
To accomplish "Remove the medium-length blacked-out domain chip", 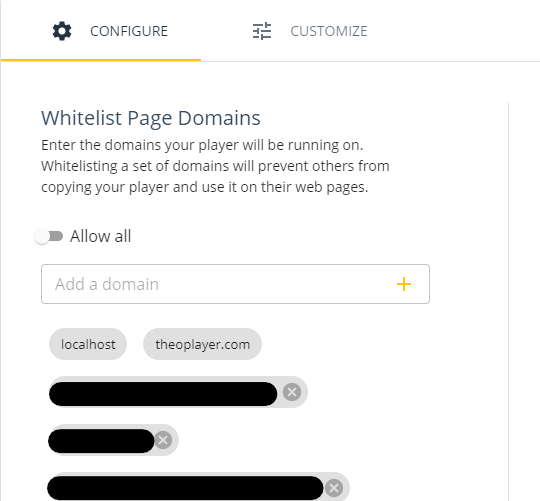I will pos(292,392).
